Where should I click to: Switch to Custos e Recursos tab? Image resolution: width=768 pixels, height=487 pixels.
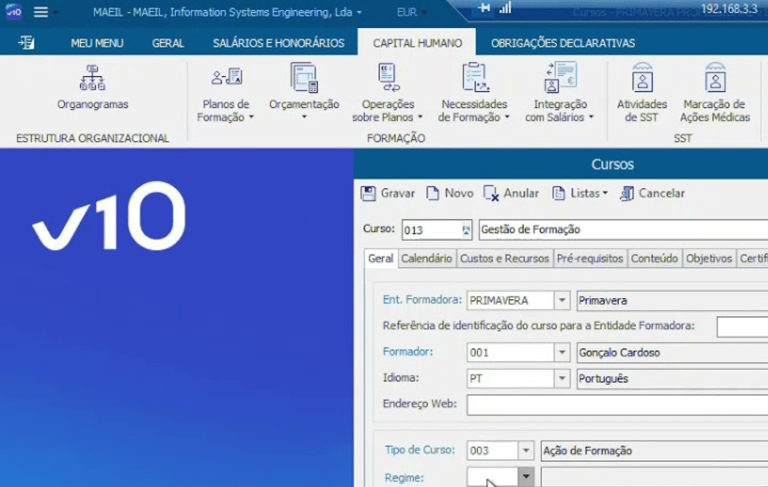(x=504, y=258)
